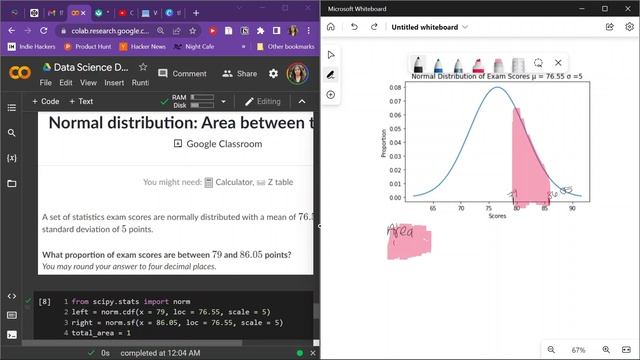The width and height of the screenshot is (640, 360).
Task: Redo Whiteboard action
Action: click(x=374, y=27)
